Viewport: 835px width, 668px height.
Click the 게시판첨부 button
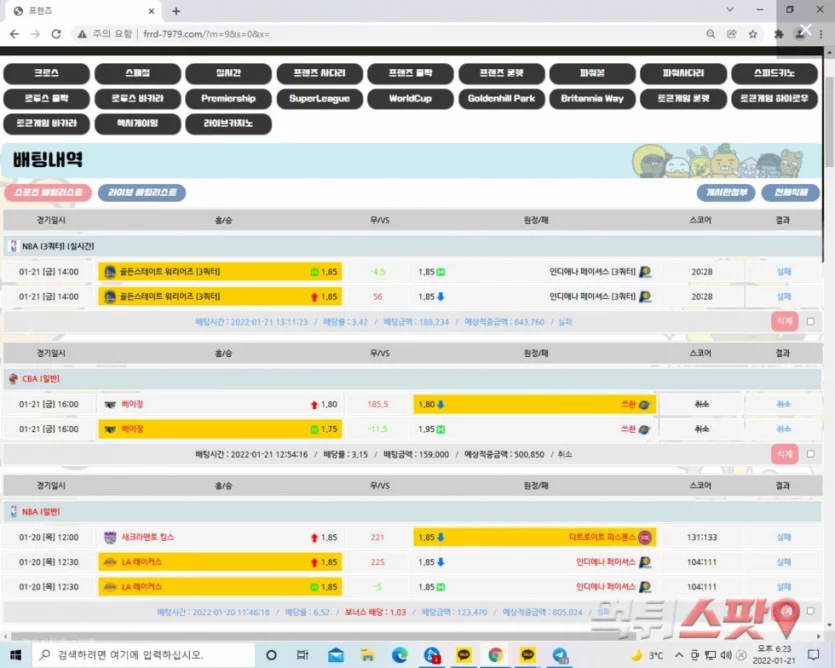coord(726,192)
